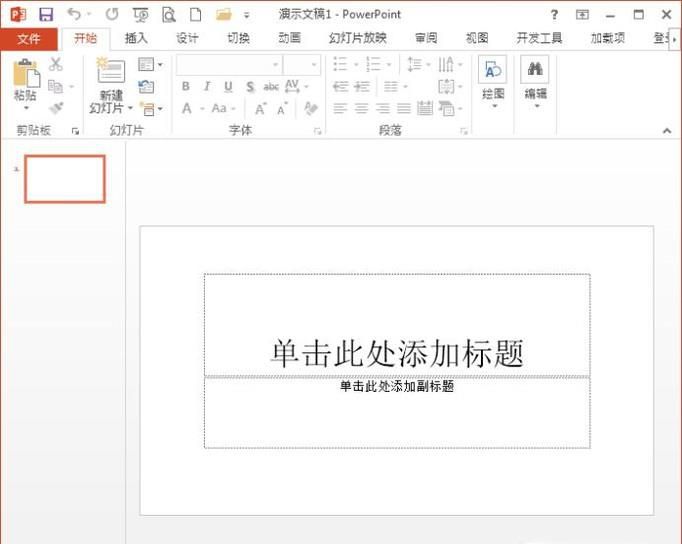
Task: Click the Undo arrow icon
Action: 74,14
